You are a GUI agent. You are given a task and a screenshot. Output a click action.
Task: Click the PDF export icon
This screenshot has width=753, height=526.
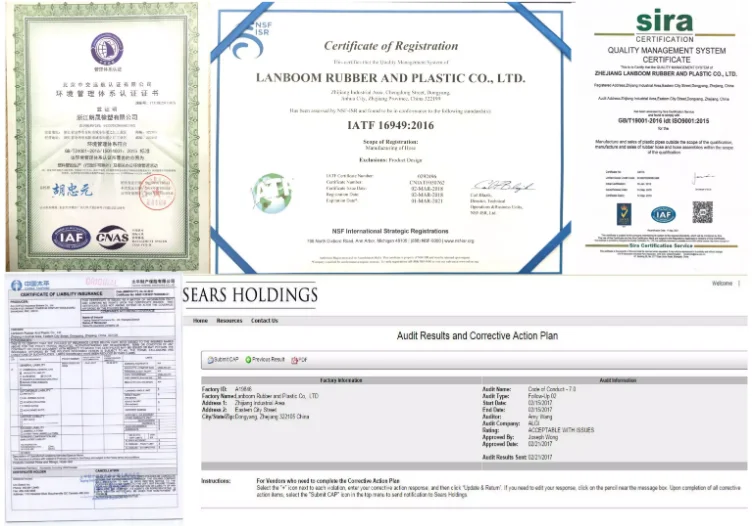tap(294, 360)
